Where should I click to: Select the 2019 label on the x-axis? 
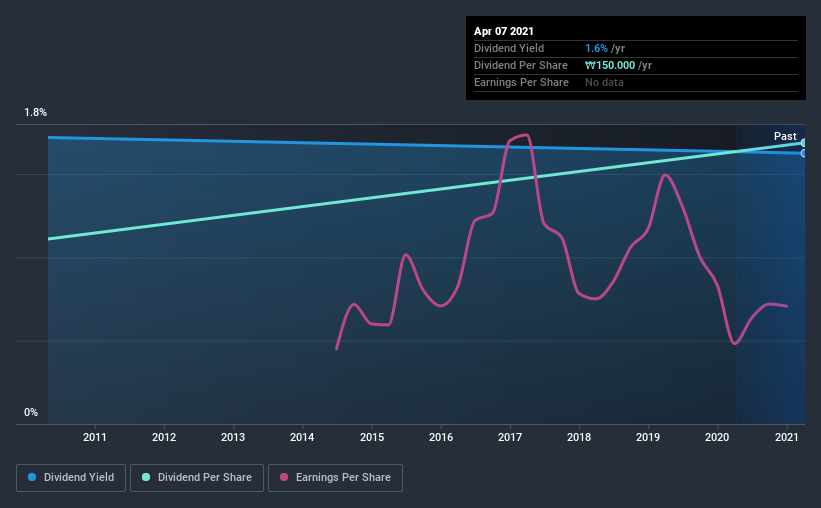[x=648, y=437]
